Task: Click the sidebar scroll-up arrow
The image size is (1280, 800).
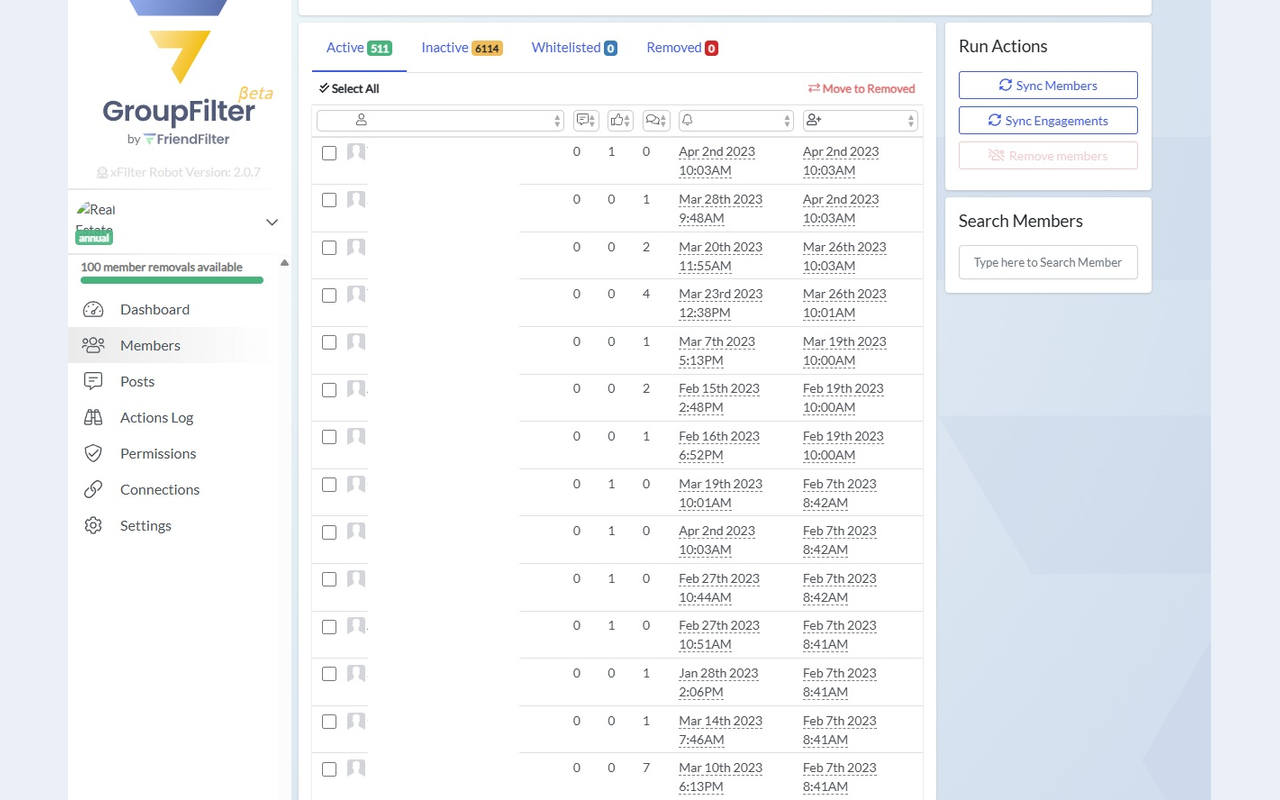Action: [284, 263]
